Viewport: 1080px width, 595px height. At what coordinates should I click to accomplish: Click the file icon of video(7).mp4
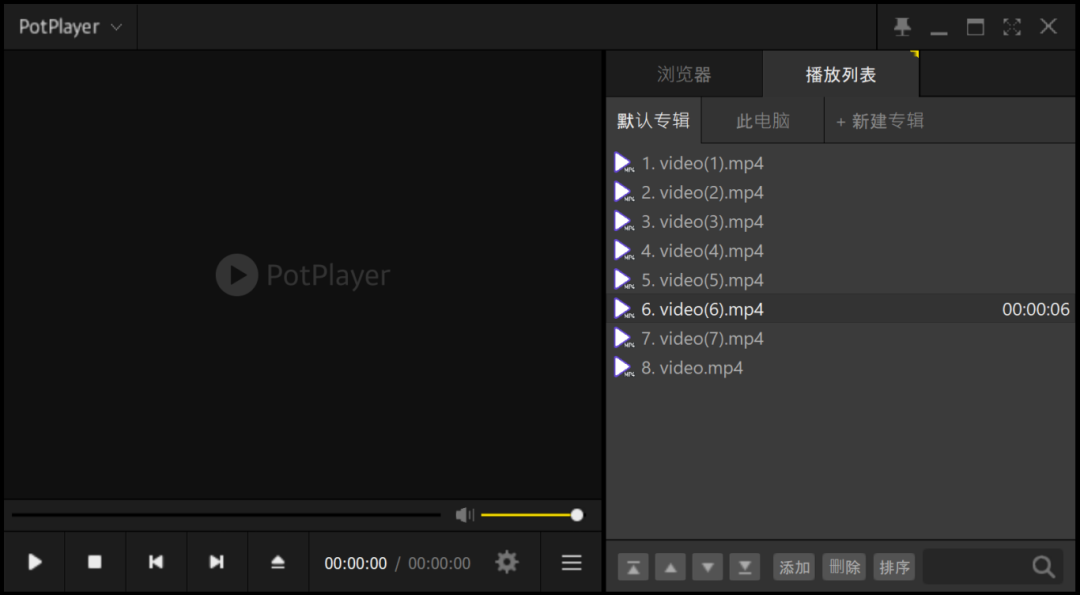click(x=624, y=339)
